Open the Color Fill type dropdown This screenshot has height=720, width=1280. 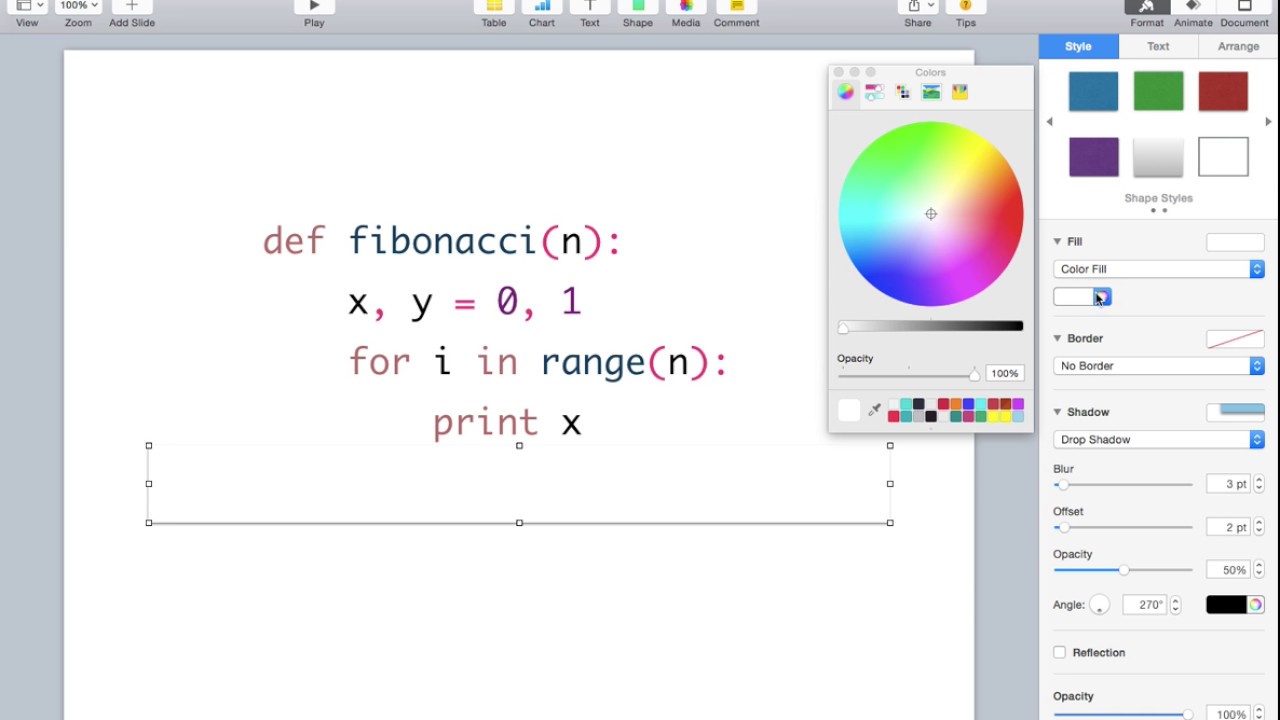click(1158, 269)
